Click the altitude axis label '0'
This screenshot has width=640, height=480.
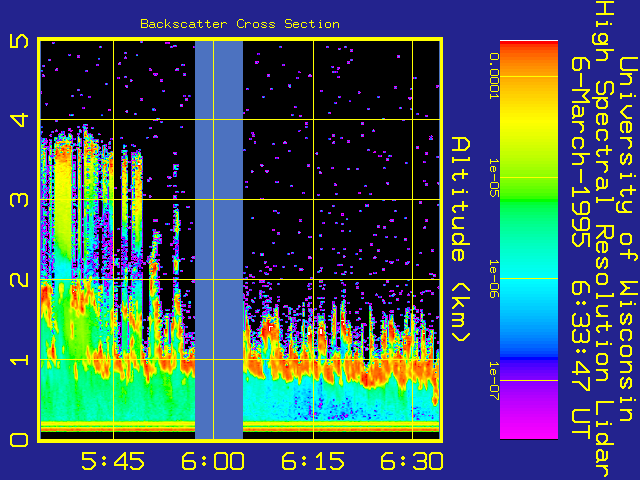point(19,440)
